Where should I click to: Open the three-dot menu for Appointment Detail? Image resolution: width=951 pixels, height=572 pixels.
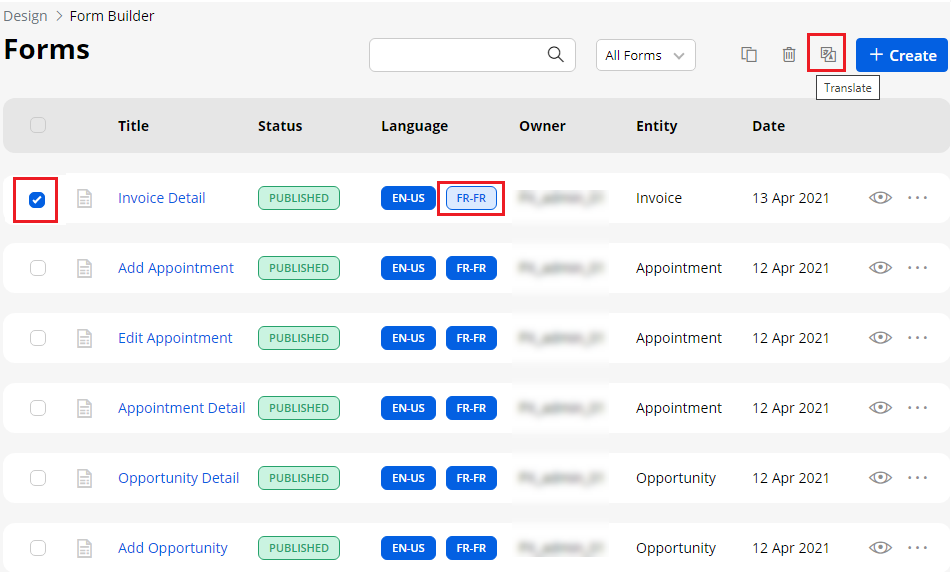pyautogui.click(x=918, y=408)
